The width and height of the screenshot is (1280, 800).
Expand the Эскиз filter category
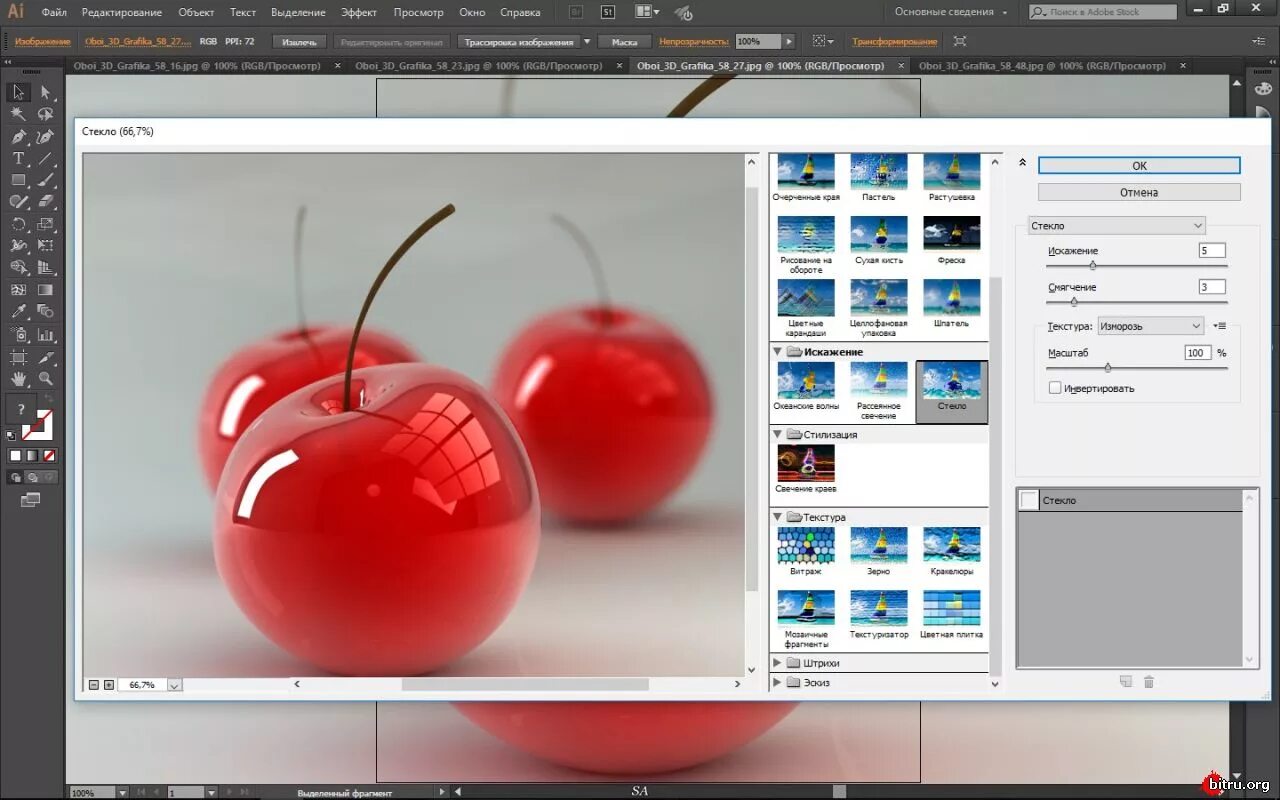pyautogui.click(x=778, y=682)
